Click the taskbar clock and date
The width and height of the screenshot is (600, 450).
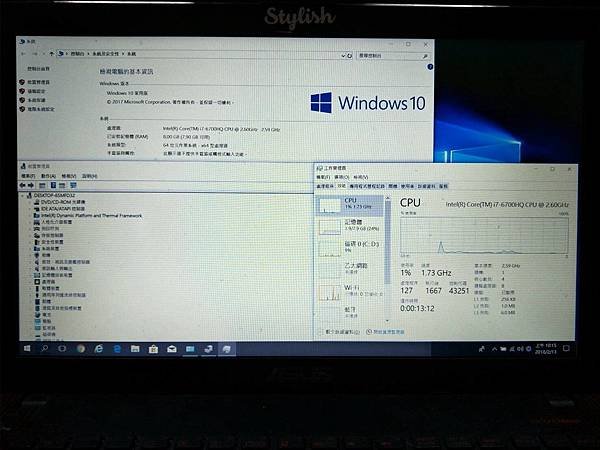tap(546, 348)
